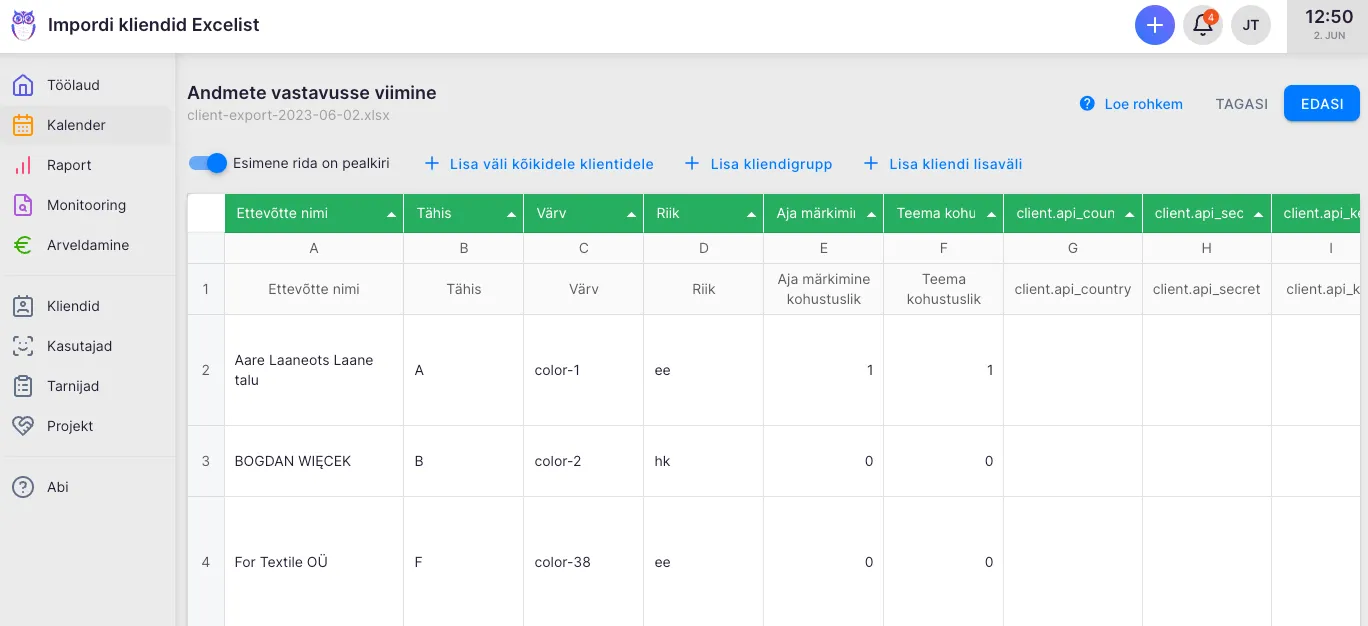The width and height of the screenshot is (1368, 626).
Task: Open Kliendid from the sidebar
Action: (x=73, y=306)
